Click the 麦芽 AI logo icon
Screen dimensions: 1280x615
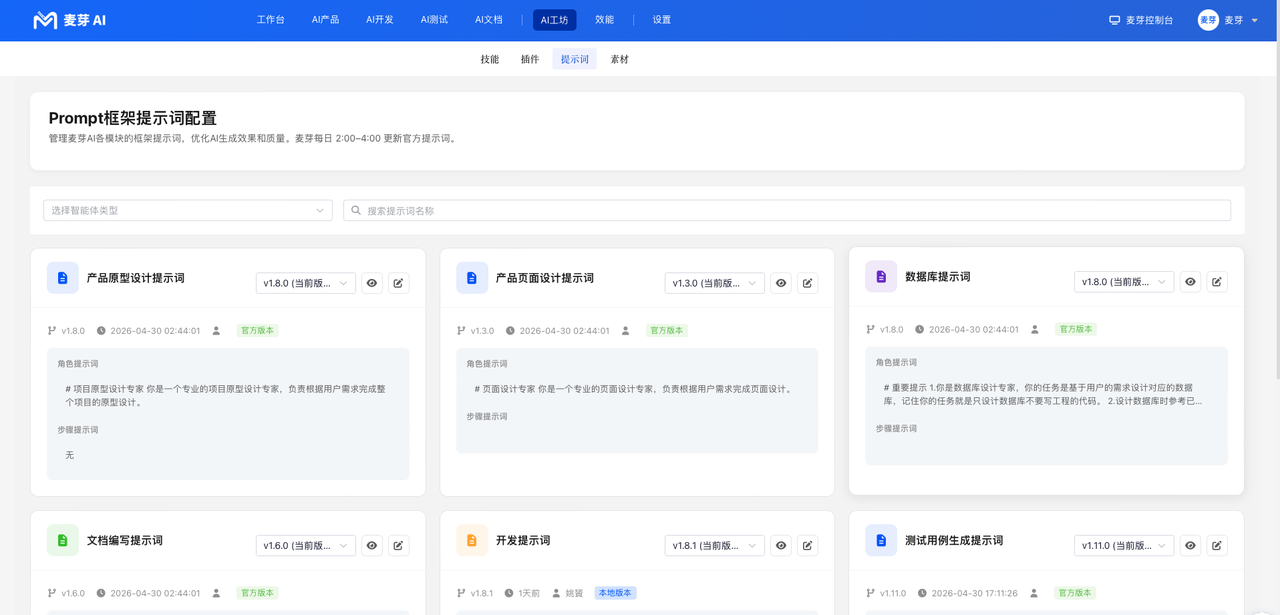coord(45,20)
